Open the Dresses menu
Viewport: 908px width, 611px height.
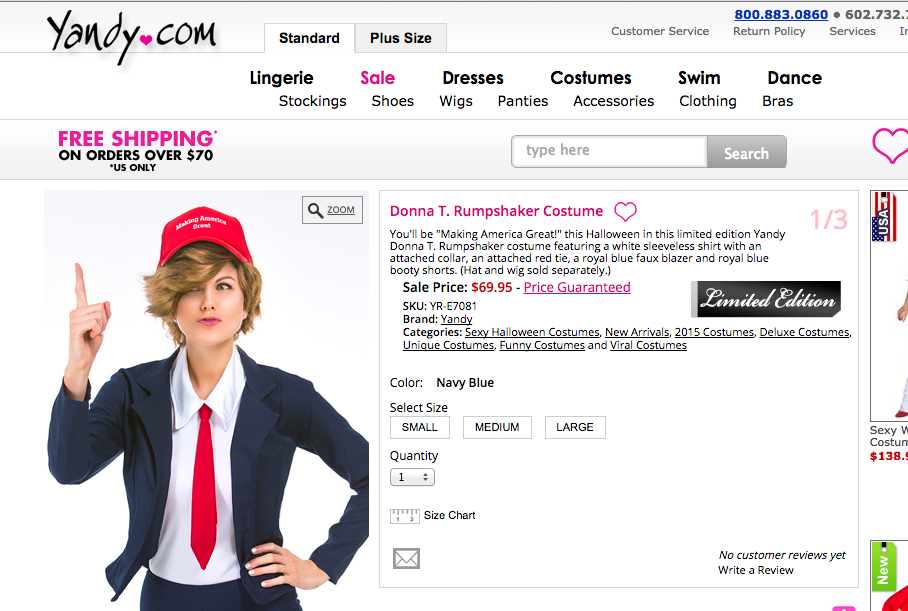tap(473, 78)
